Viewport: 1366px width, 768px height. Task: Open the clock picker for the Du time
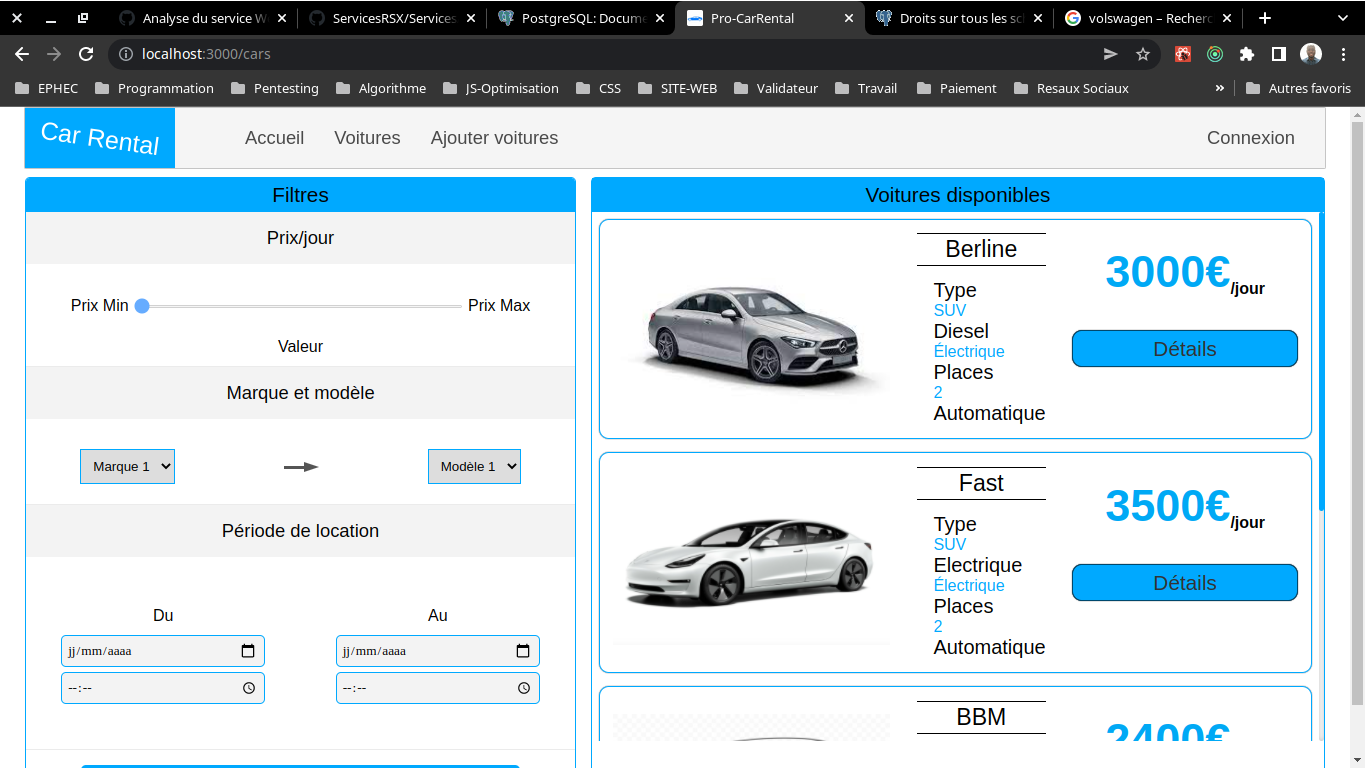[x=249, y=688]
